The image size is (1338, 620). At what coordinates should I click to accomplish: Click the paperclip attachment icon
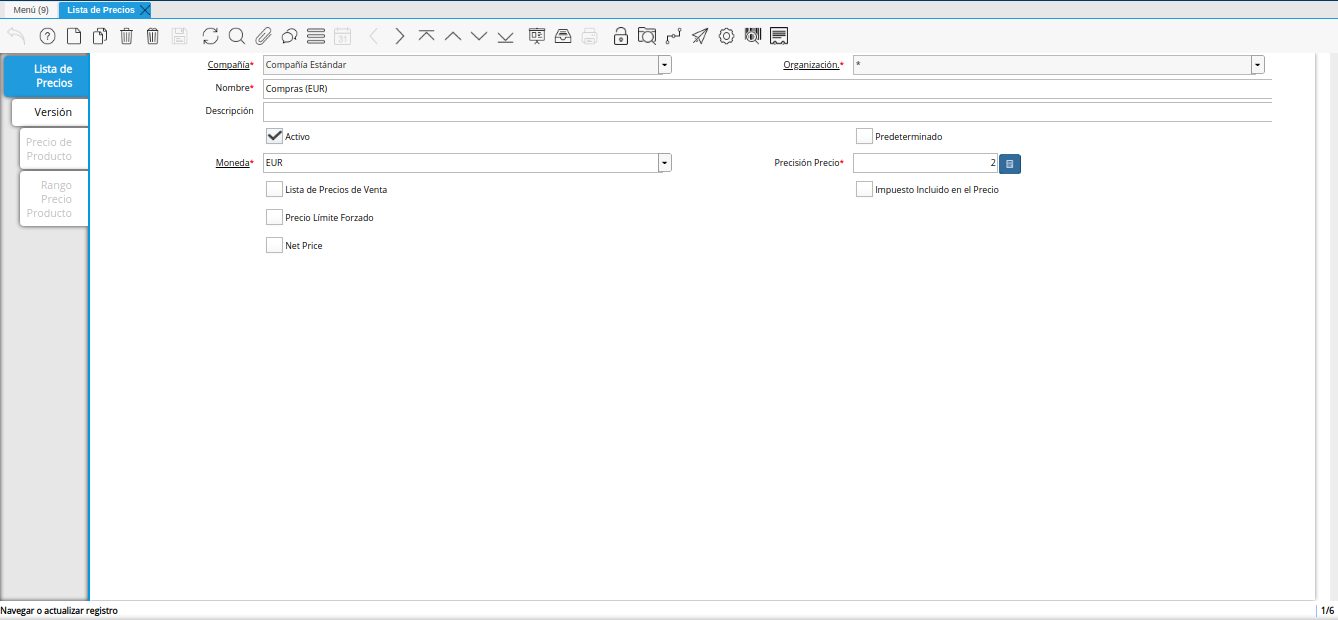coord(263,36)
